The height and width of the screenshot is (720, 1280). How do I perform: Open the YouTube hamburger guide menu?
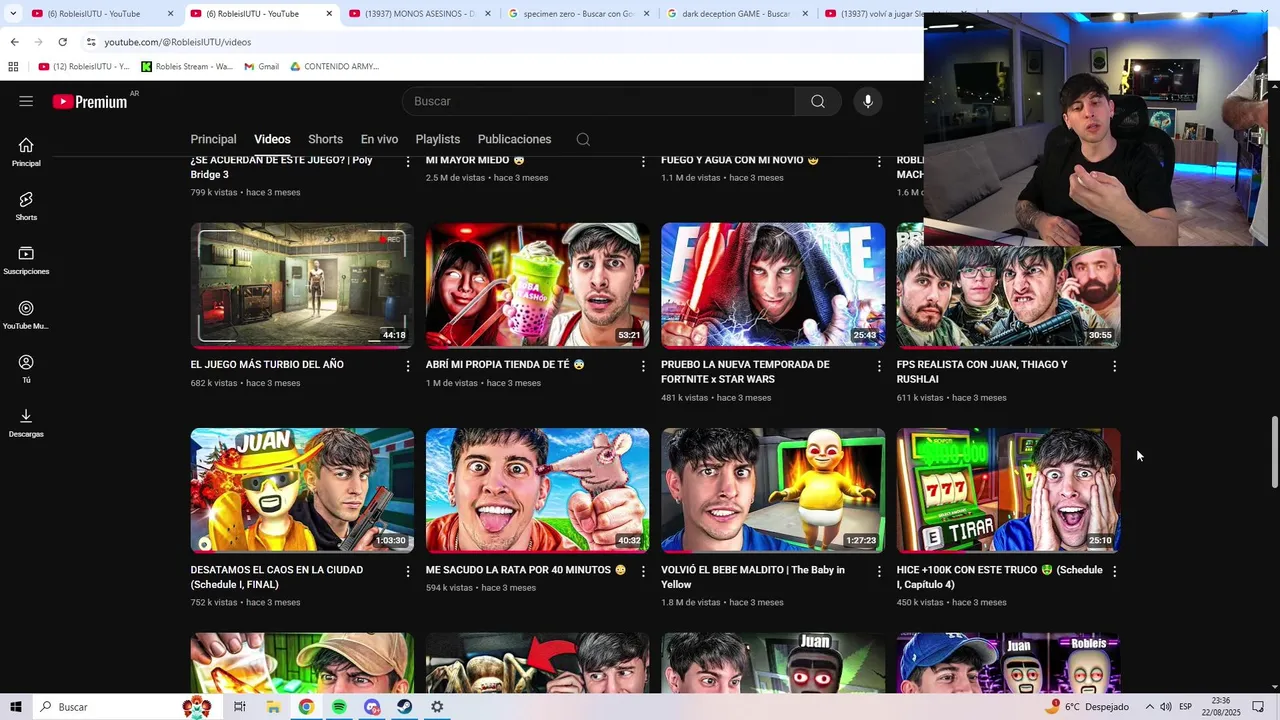click(x=26, y=101)
